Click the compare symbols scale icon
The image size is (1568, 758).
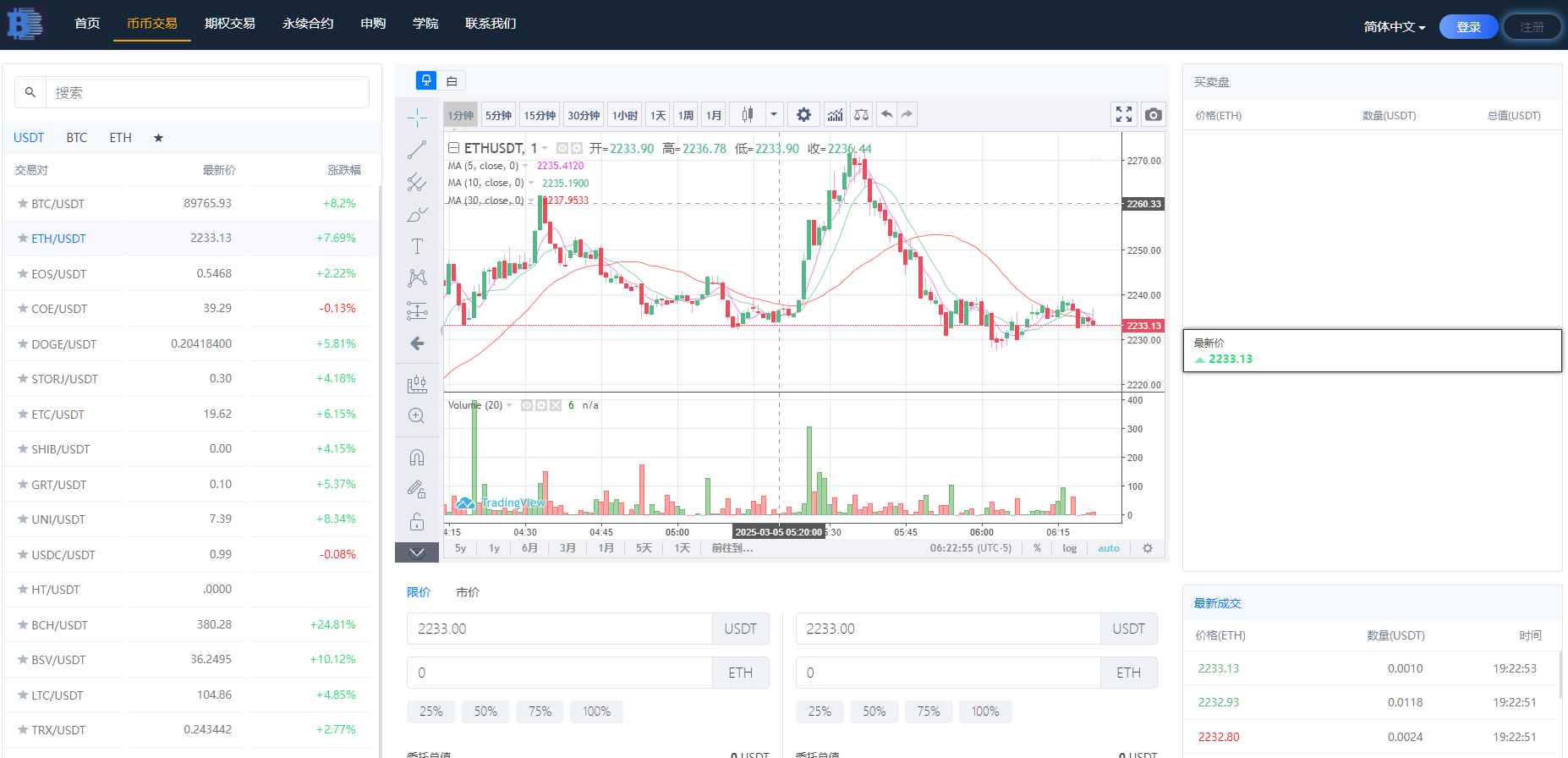[861, 115]
